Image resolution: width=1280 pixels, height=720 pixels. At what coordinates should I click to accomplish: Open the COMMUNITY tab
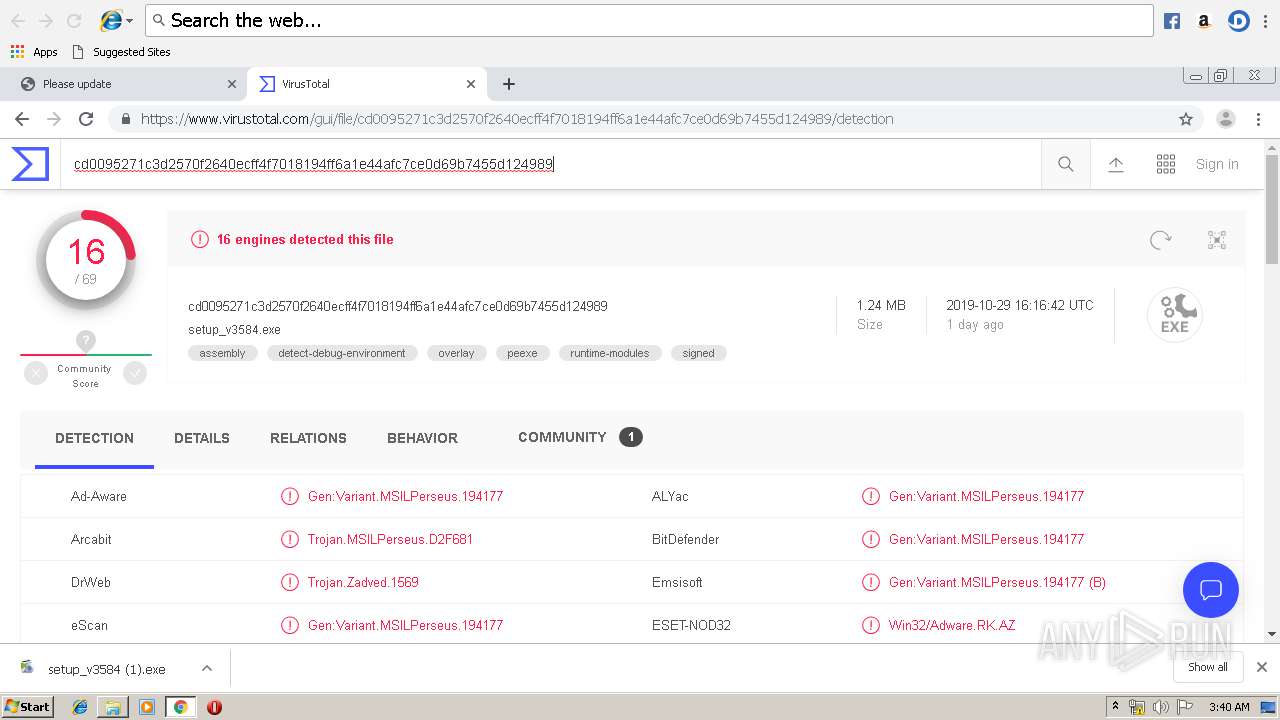click(x=580, y=437)
